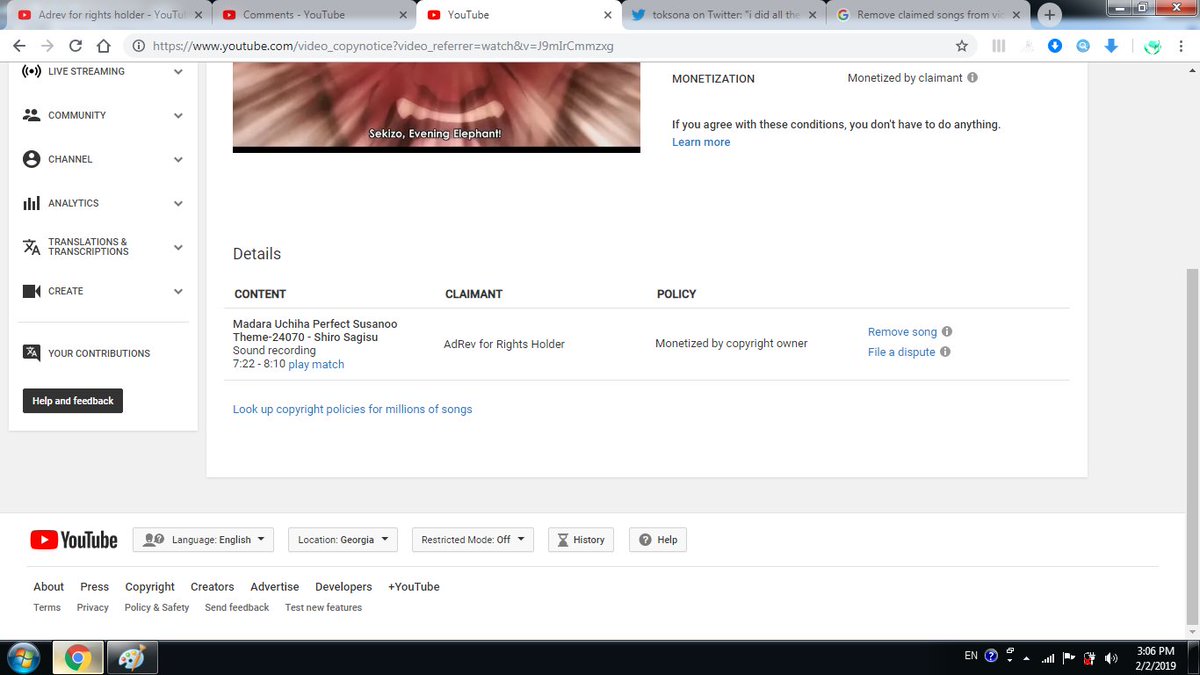Click the footer Help button

[x=658, y=540]
